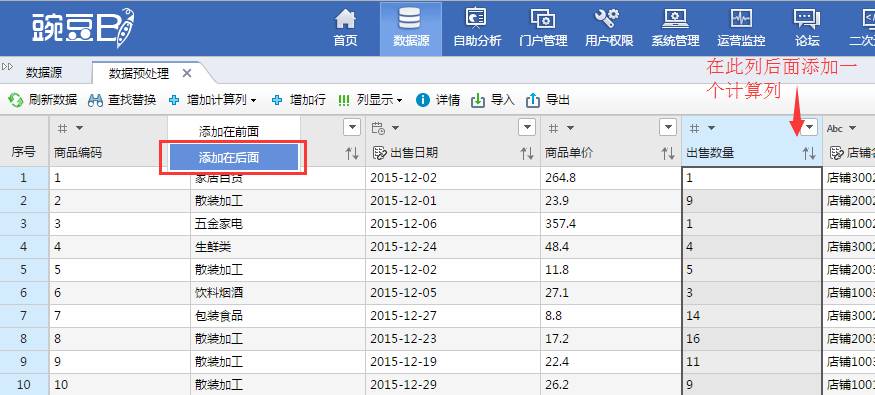Viewport: 875px width, 395px height.
Task: Click cell 饮料烟酒 in row 6
Action: [278, 292]
